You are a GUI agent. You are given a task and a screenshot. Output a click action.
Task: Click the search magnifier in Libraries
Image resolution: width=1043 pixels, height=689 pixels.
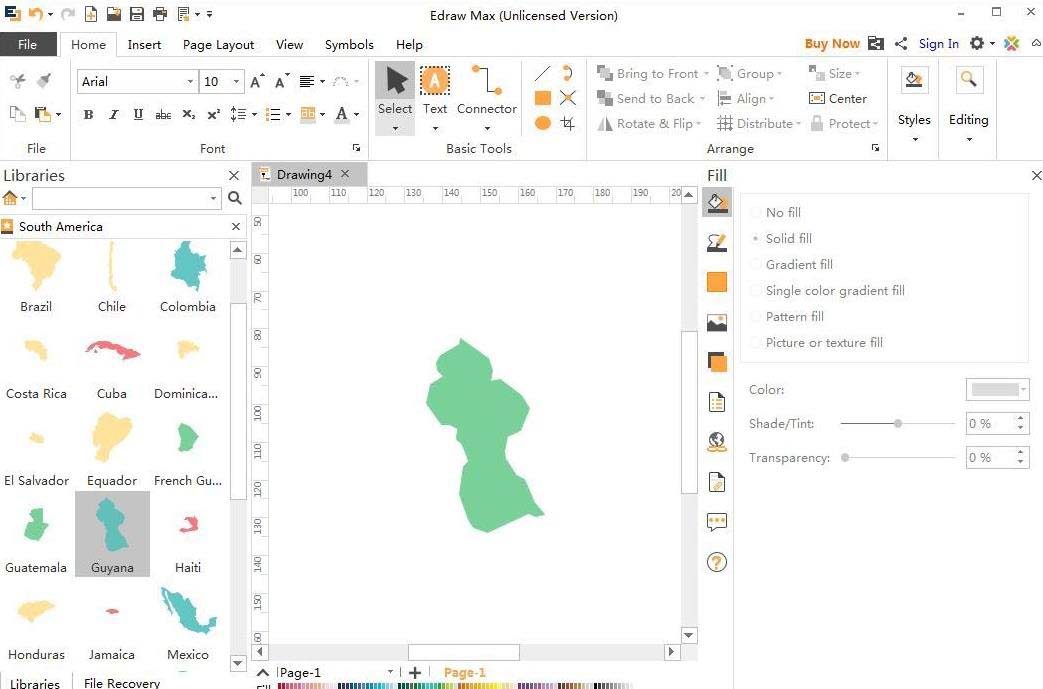[235, 198]
